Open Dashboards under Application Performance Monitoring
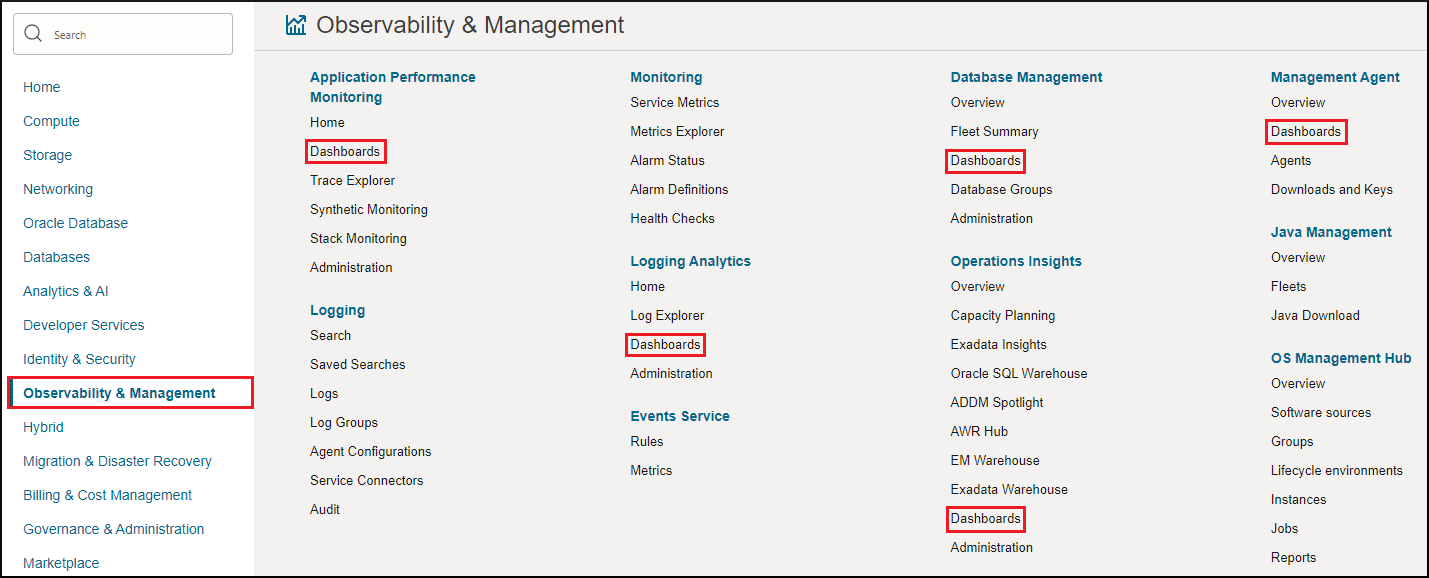This screenshot has width=1429, height=578. point(345,151)
